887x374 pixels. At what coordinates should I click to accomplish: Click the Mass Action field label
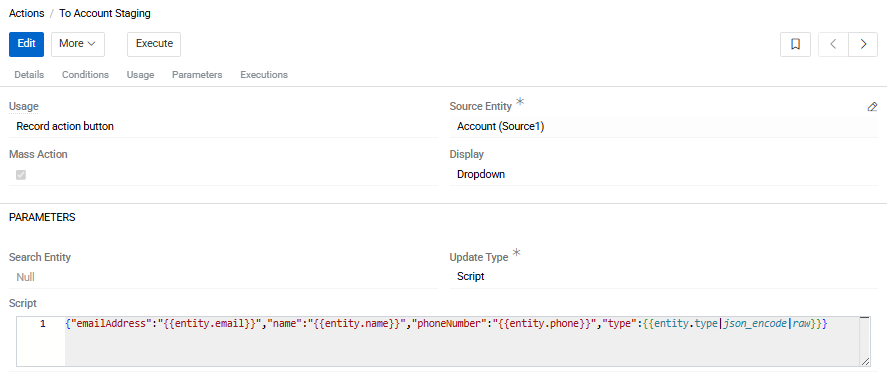(x=38, y=154)
